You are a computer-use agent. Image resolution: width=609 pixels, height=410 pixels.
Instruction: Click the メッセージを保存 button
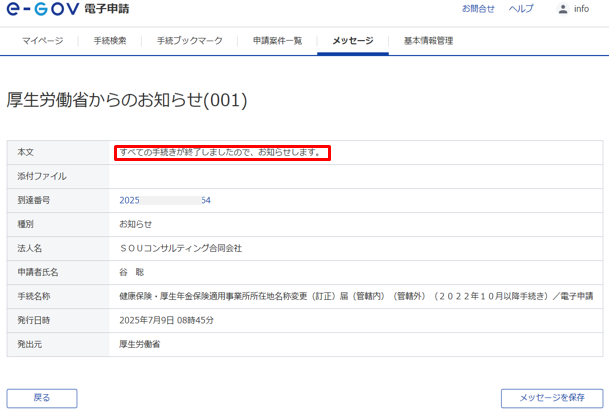[551, 397]
